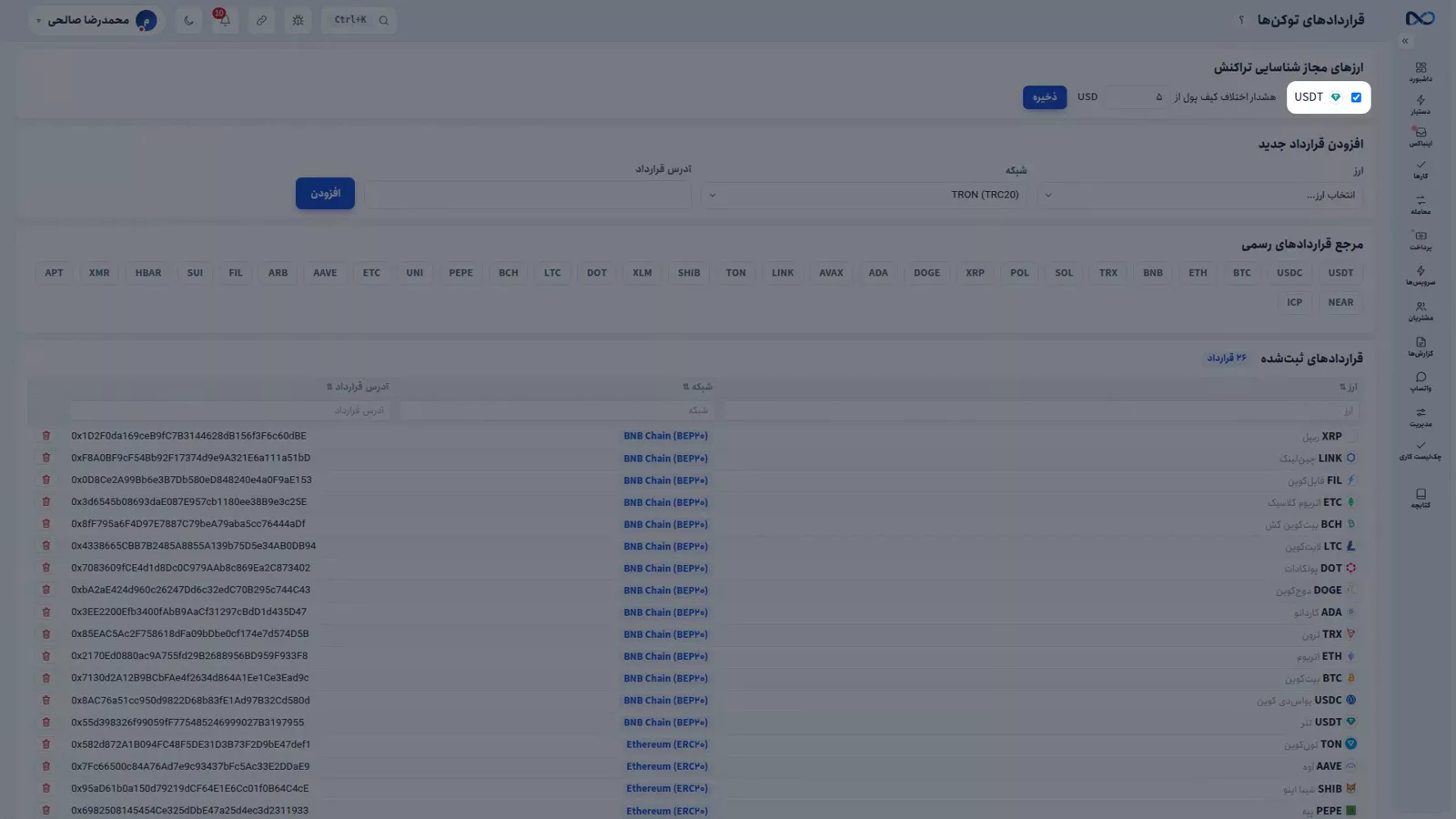Click the ذخیره (Save) button
The width and height of the screenshot is (1456, 819).
click(1045, 97)
